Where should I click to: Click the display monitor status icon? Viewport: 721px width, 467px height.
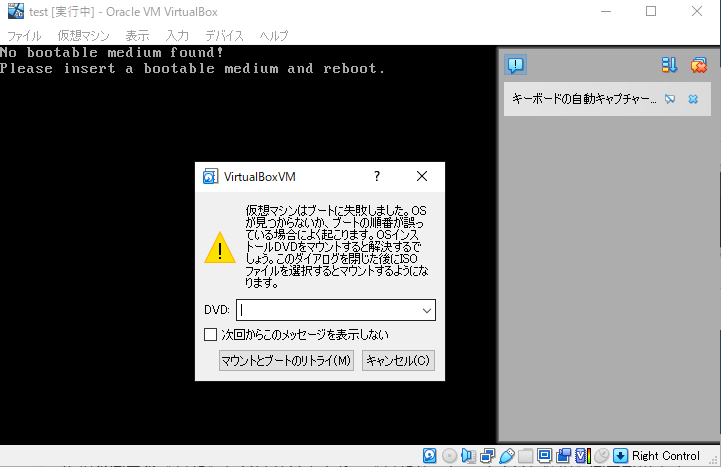pos(544,456)
